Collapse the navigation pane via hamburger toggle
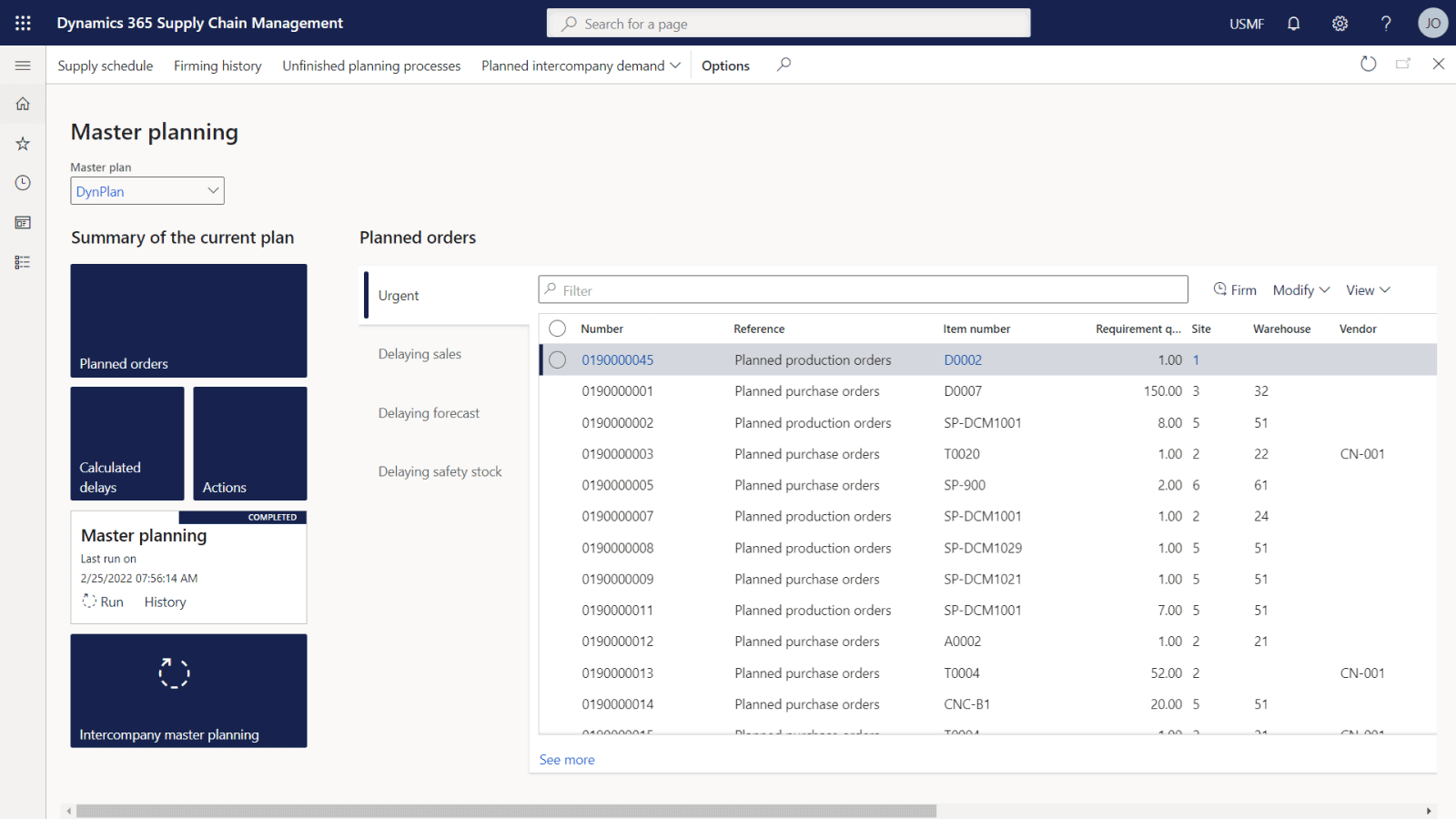This screenshot has height=819, width=1456. [x=23, y=65]
